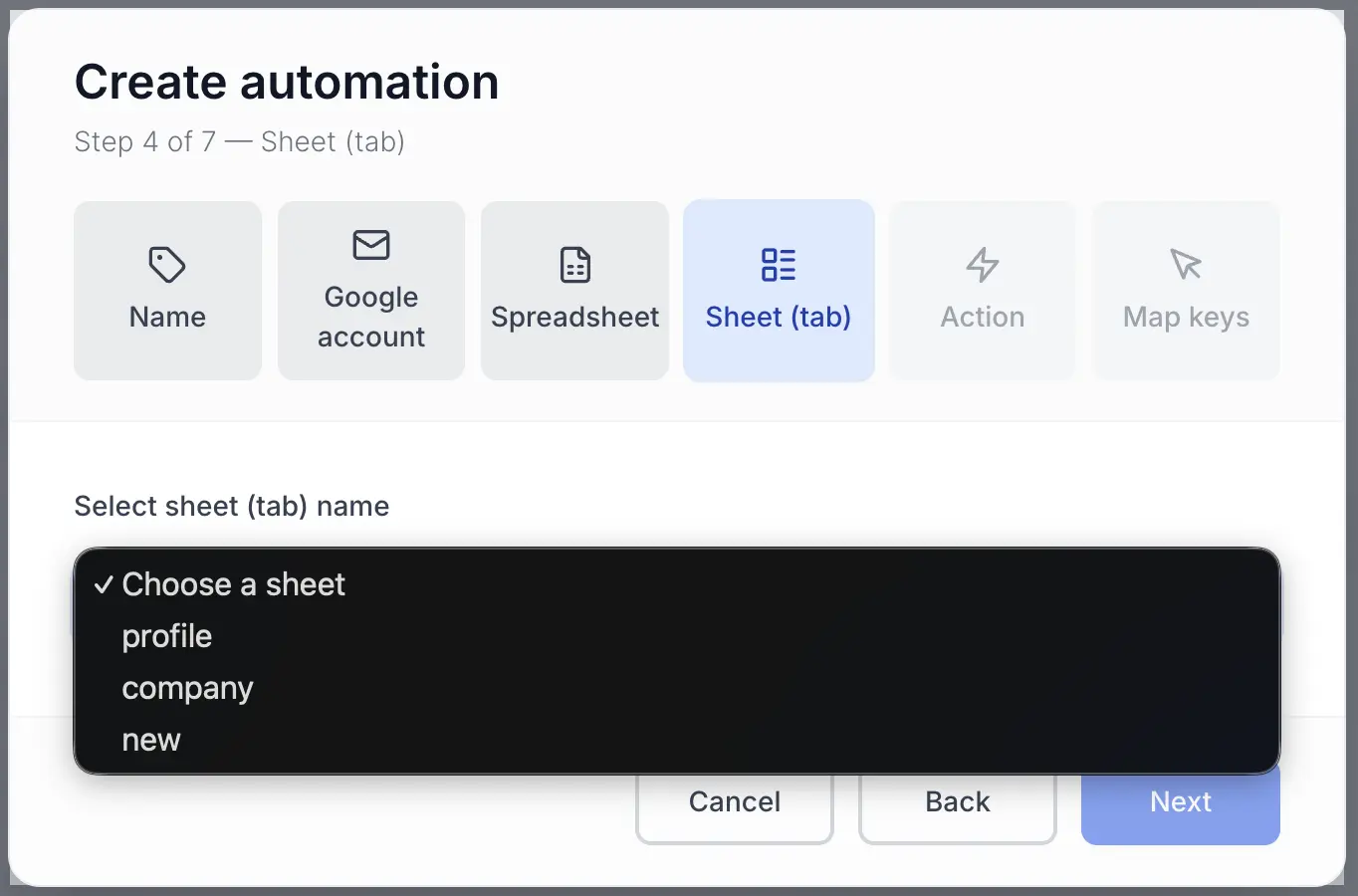Click the Spreadsheet document icon
The image size is (1358, 896).
[x=574, y=265]
